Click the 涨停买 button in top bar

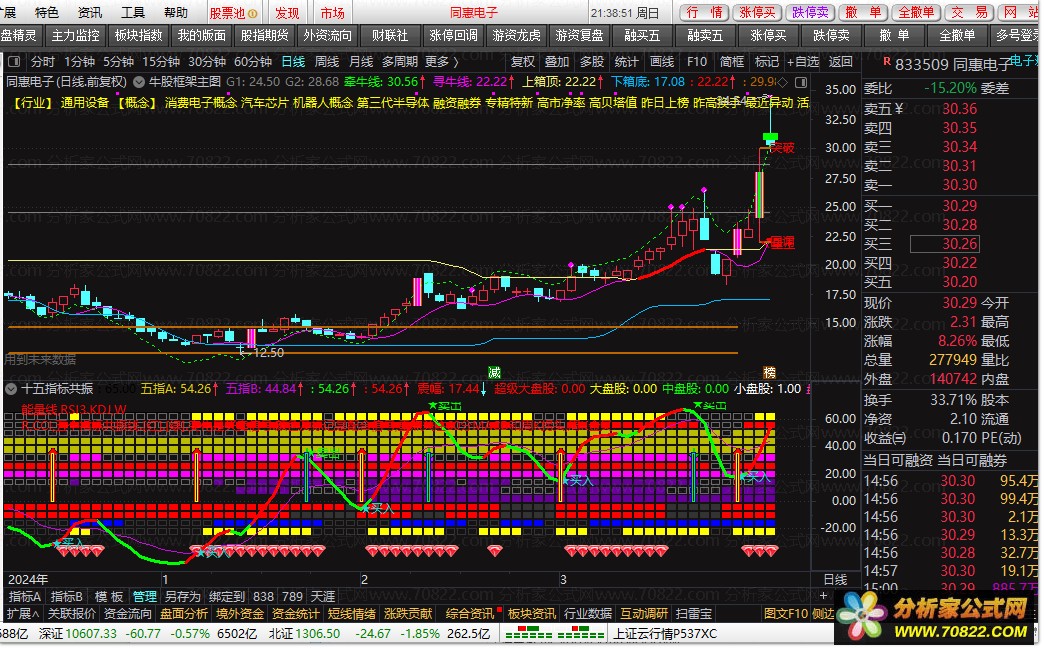(758, 13)
